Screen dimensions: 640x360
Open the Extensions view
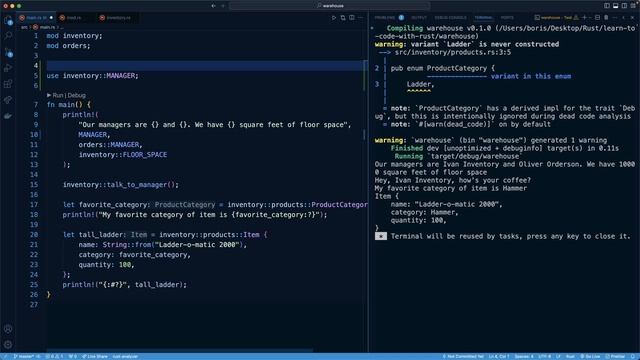[x=8, y=84]
